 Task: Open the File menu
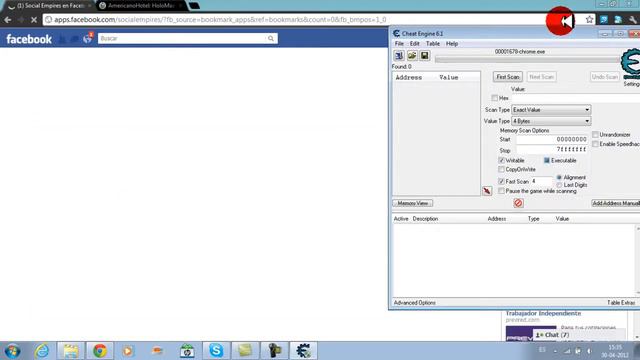click(399, 44)
